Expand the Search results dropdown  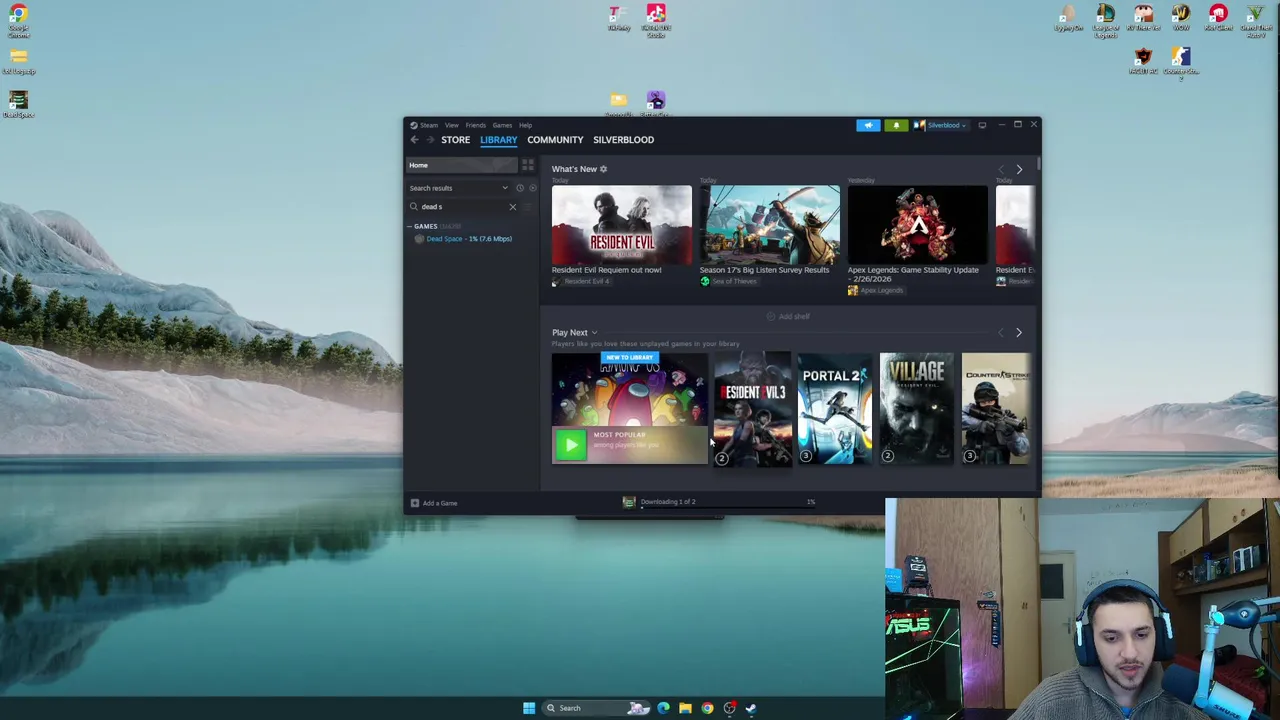pos(505,188)
